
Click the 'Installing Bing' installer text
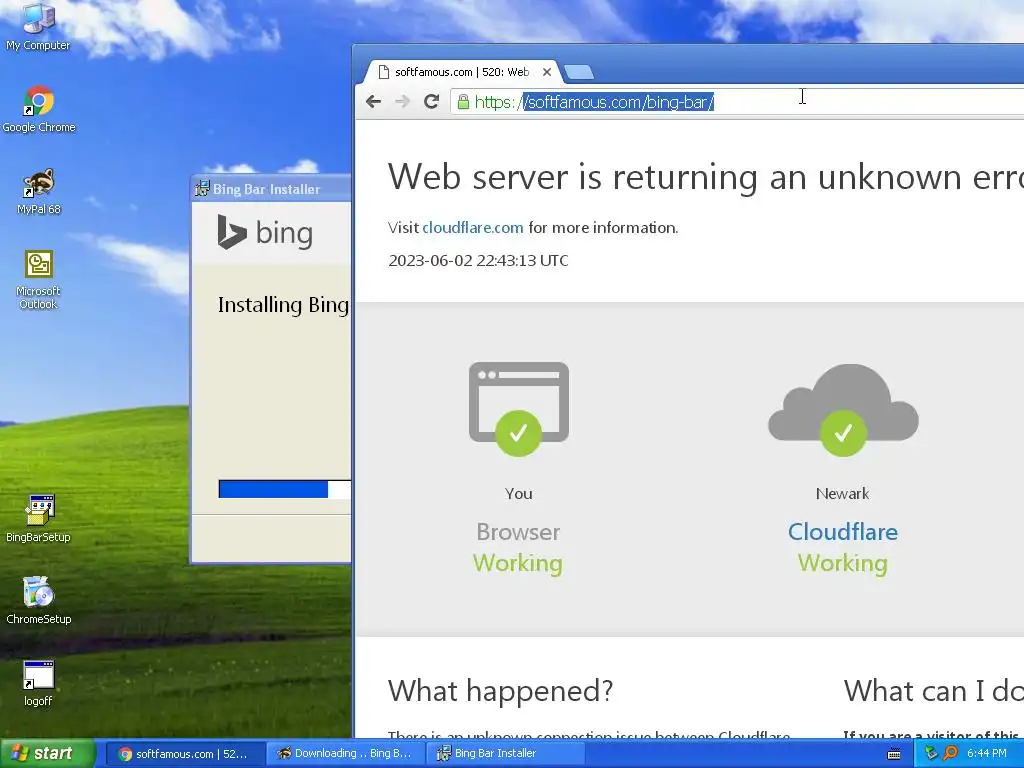pyautogui.click(x=283, y=305)
